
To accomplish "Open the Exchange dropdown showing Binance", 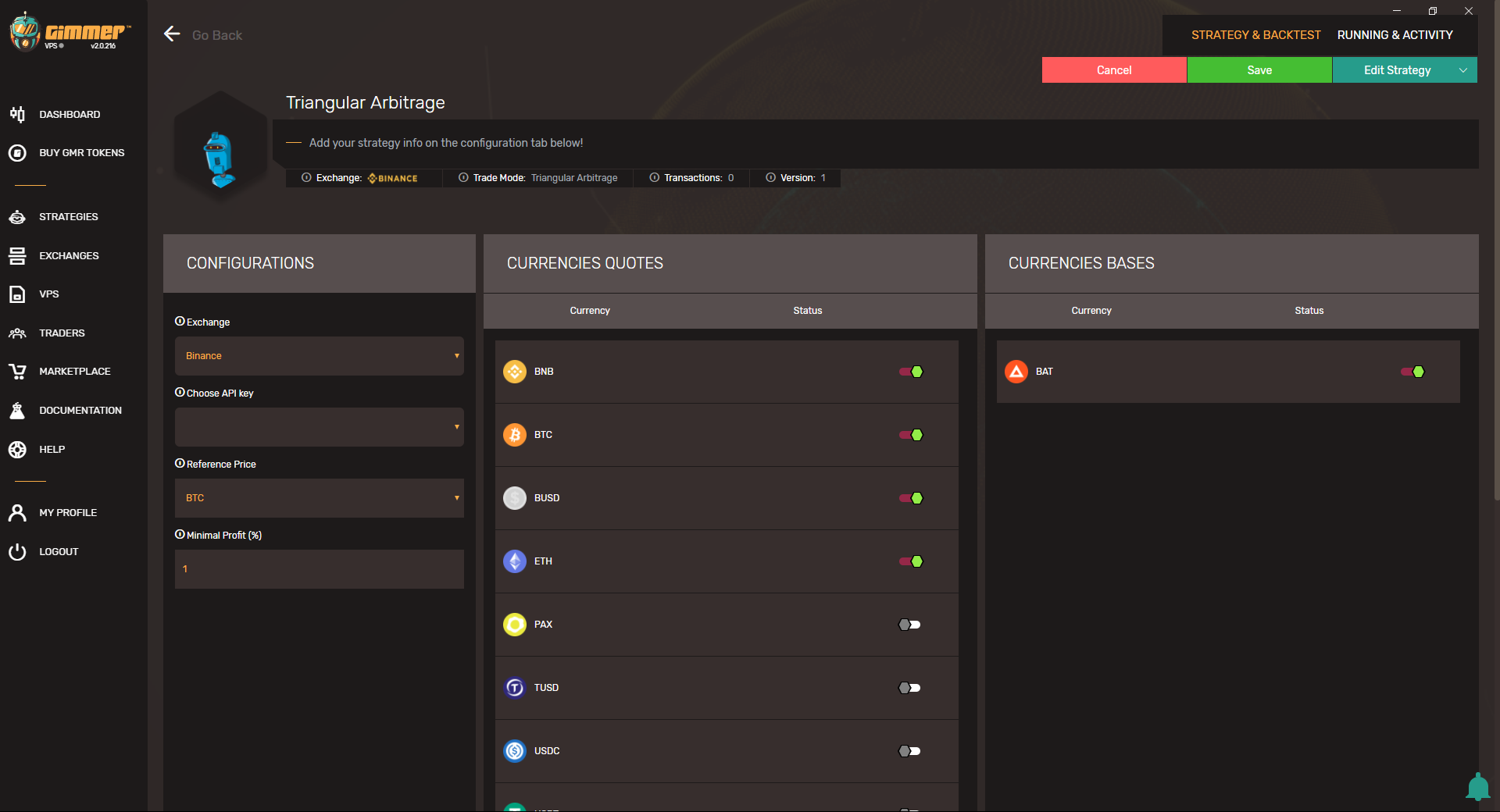I will click(x=320, y=356).
